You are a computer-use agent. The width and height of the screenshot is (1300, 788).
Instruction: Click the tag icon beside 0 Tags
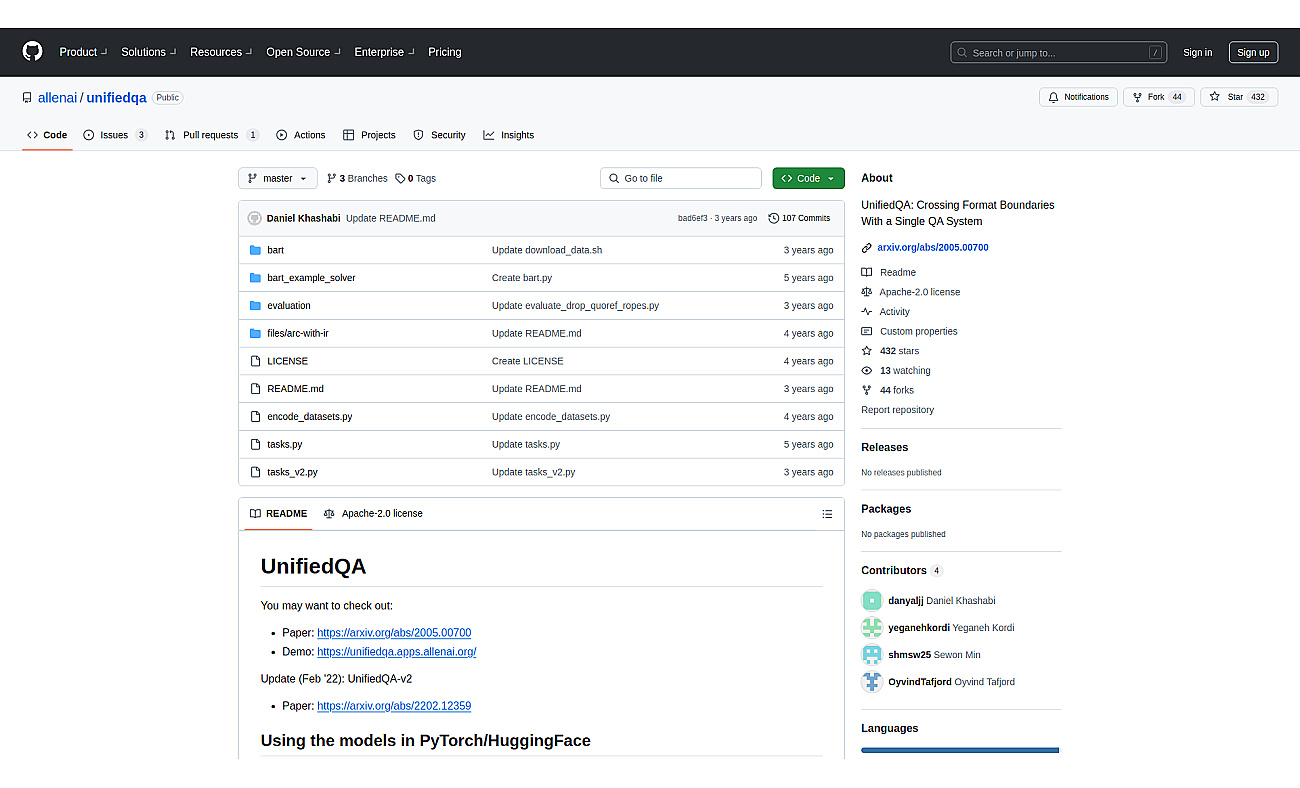click(400, 179)
